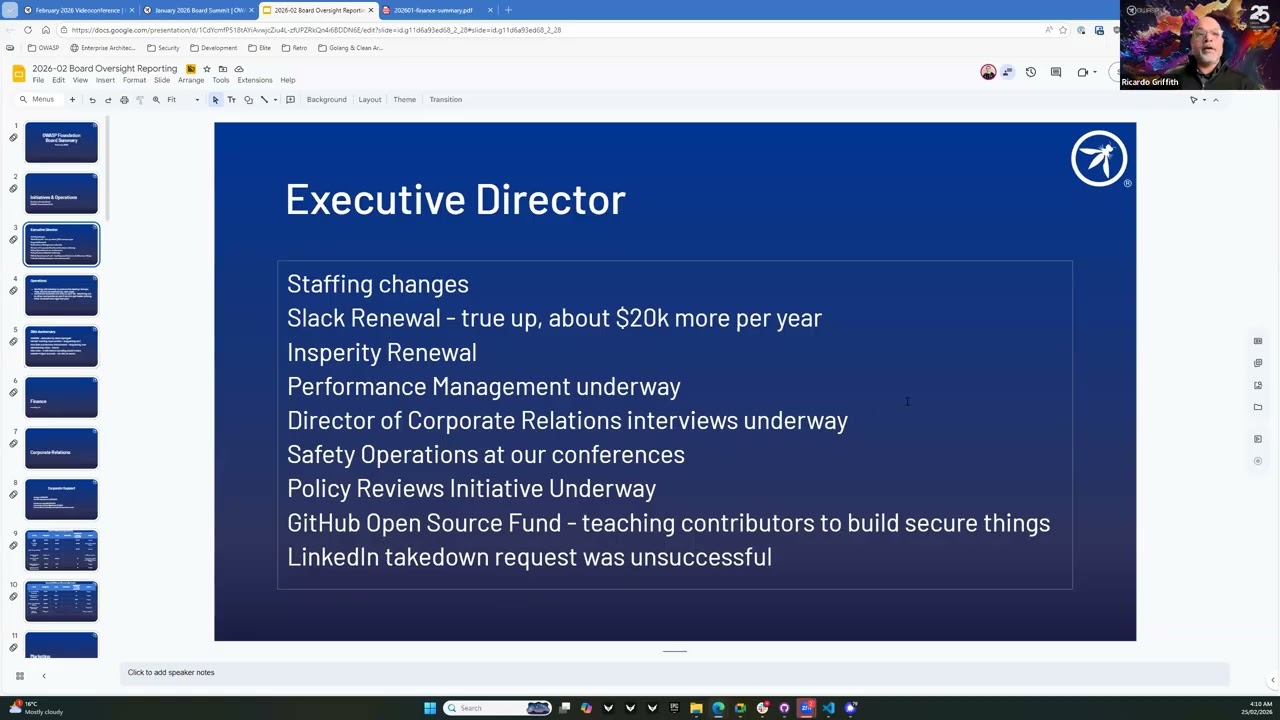The width and height of the screenshot is (1280, 720).
Task: Click the Print icon in the toolbar
Action: (124, 100)
